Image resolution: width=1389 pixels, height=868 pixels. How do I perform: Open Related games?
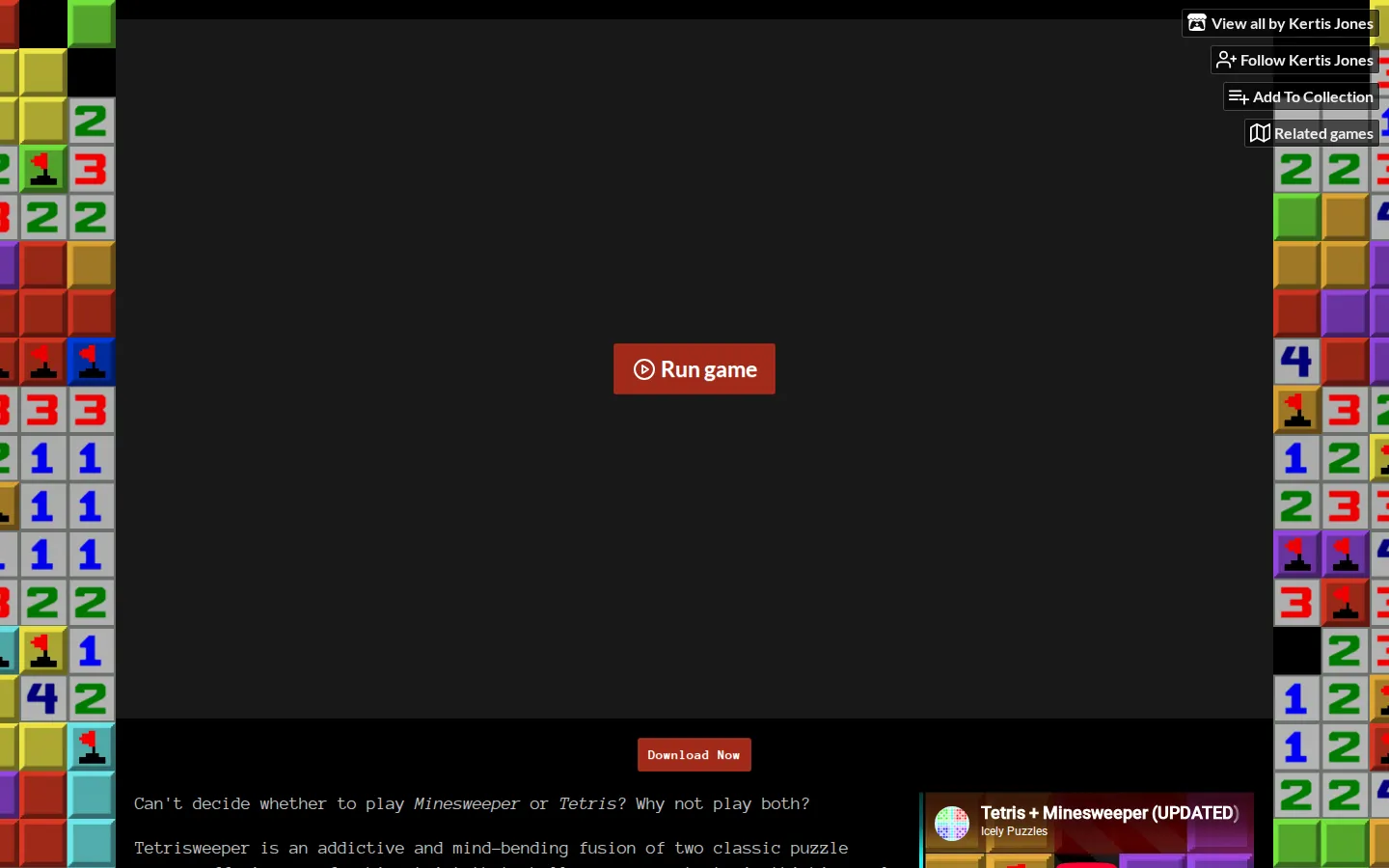1312,133
